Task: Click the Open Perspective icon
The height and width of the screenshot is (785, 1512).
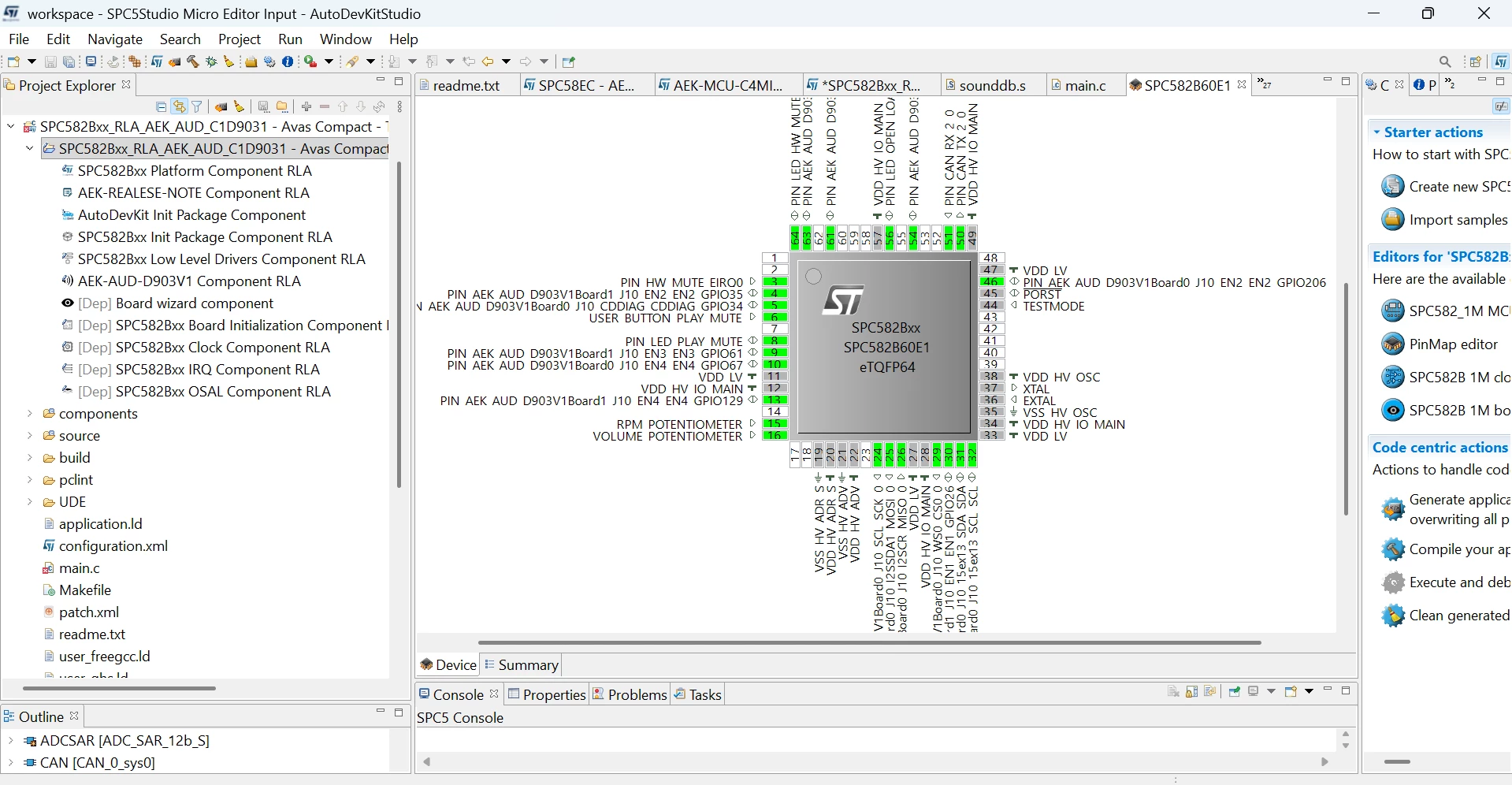Action: pos(1476,61)
